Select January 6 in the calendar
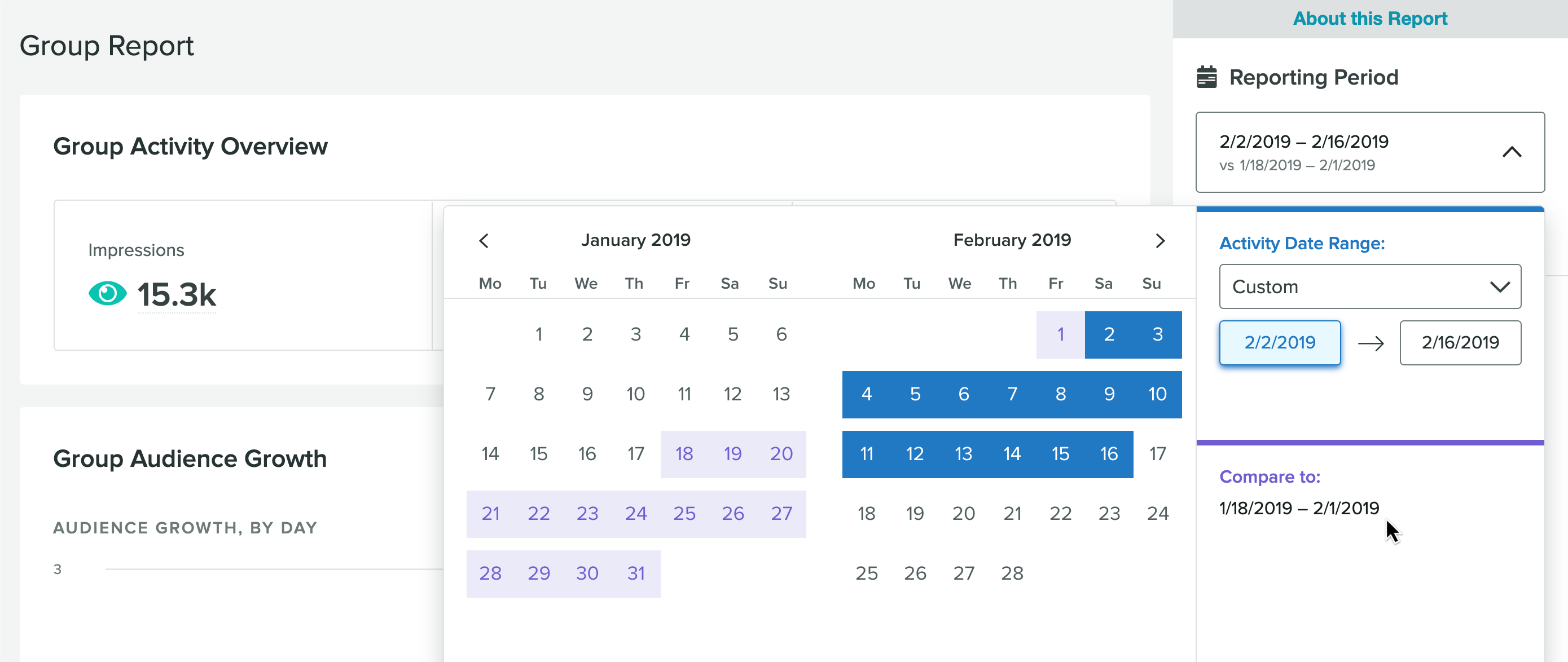The width and height of the screenshot is (1568, 662). pos(781,334)
